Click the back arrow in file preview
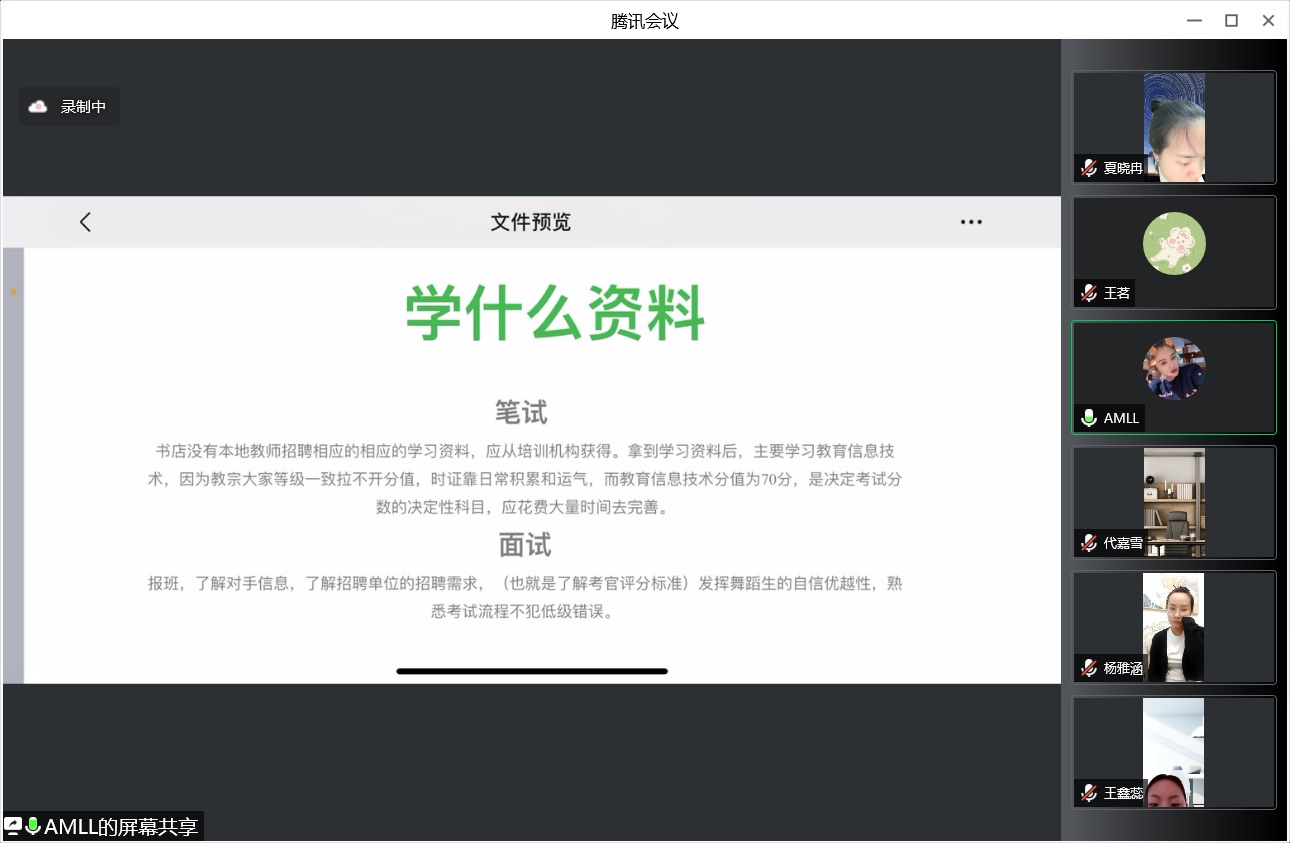The height and width of the screenshot is (843, 1290). 85,222
